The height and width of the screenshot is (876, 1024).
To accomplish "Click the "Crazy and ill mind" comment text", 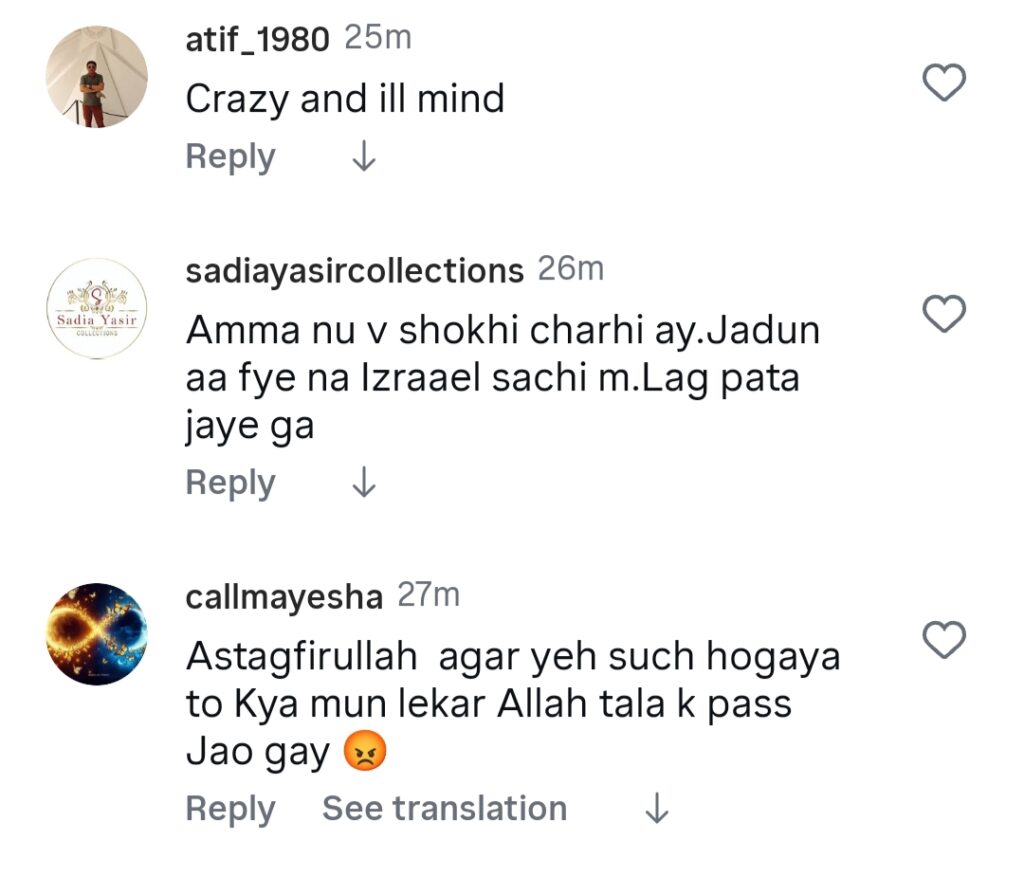I will click(345, 98).
